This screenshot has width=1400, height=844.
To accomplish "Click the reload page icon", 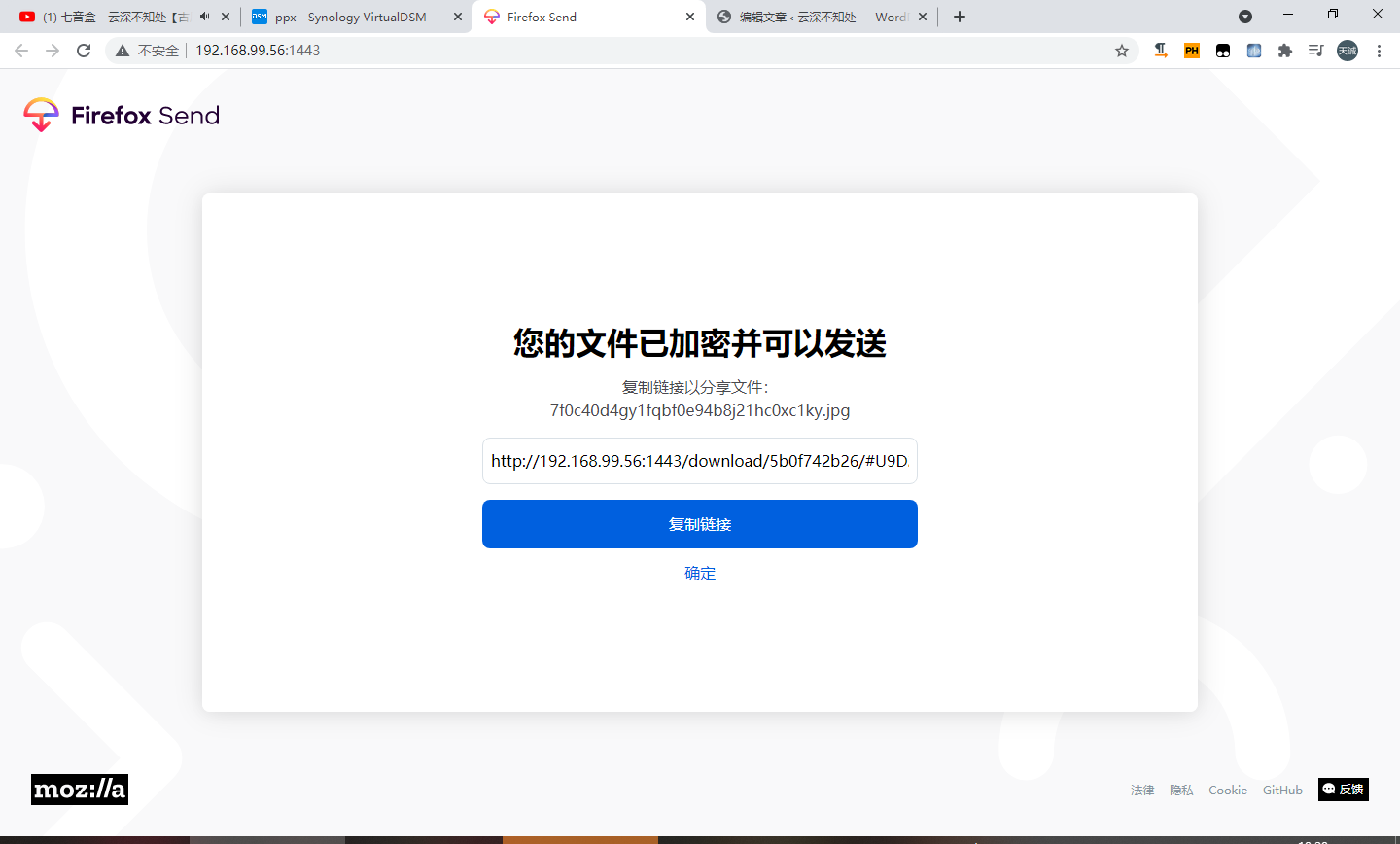I will 83,50.
